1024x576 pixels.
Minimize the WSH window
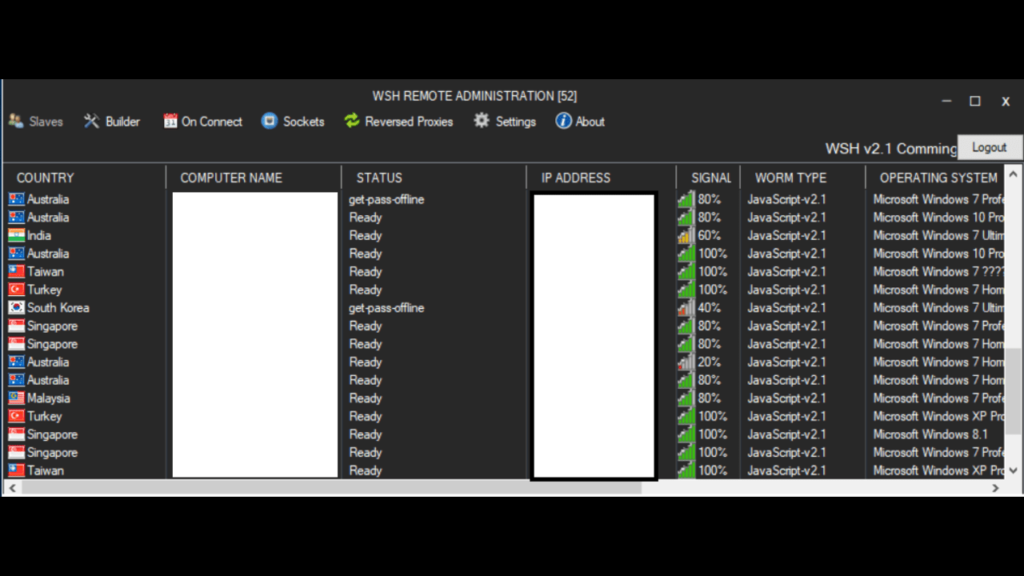[946, 101]
